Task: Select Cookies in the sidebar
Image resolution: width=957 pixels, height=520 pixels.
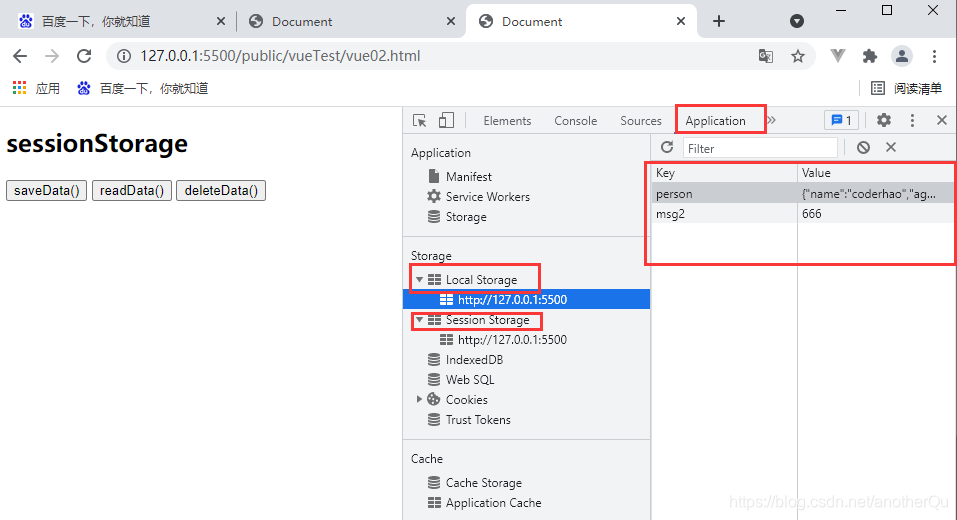Action: tap(466, 400)
